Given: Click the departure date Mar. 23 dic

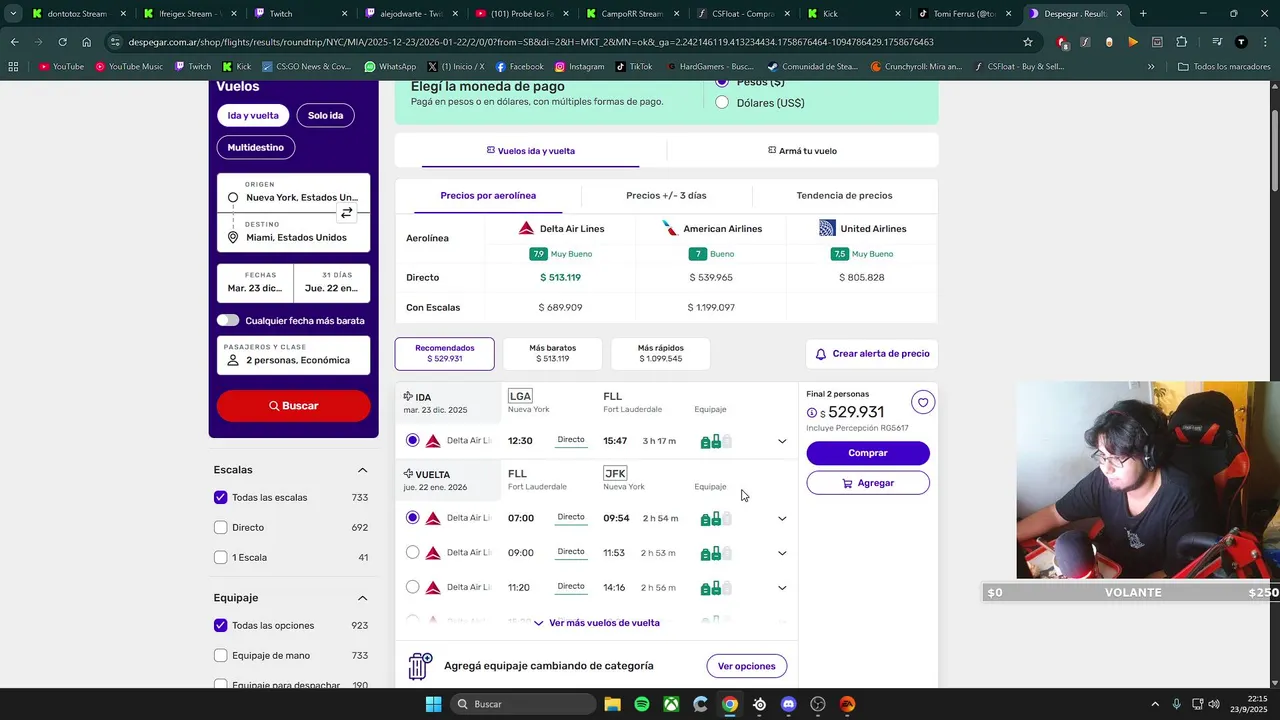Looking at the screenshot, I should point(255,283).
